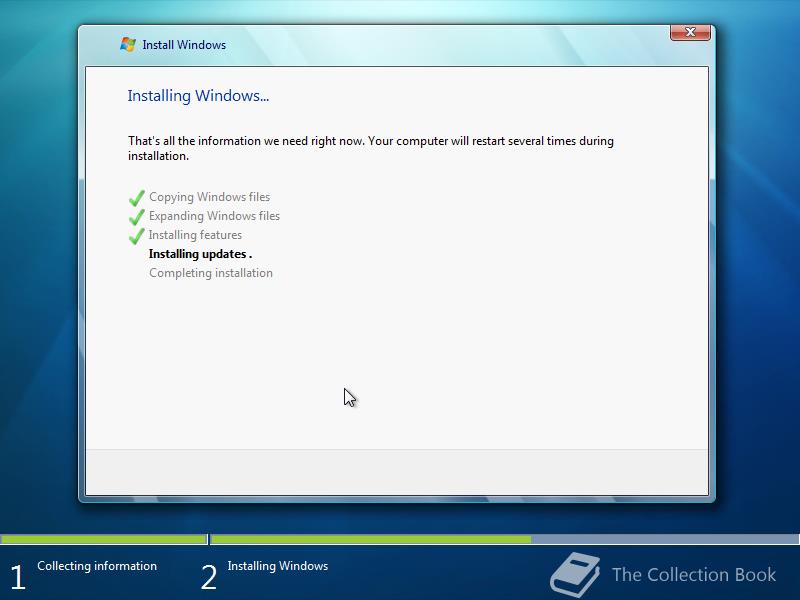Click the 'Install Windows' title text

coord(184,45)
